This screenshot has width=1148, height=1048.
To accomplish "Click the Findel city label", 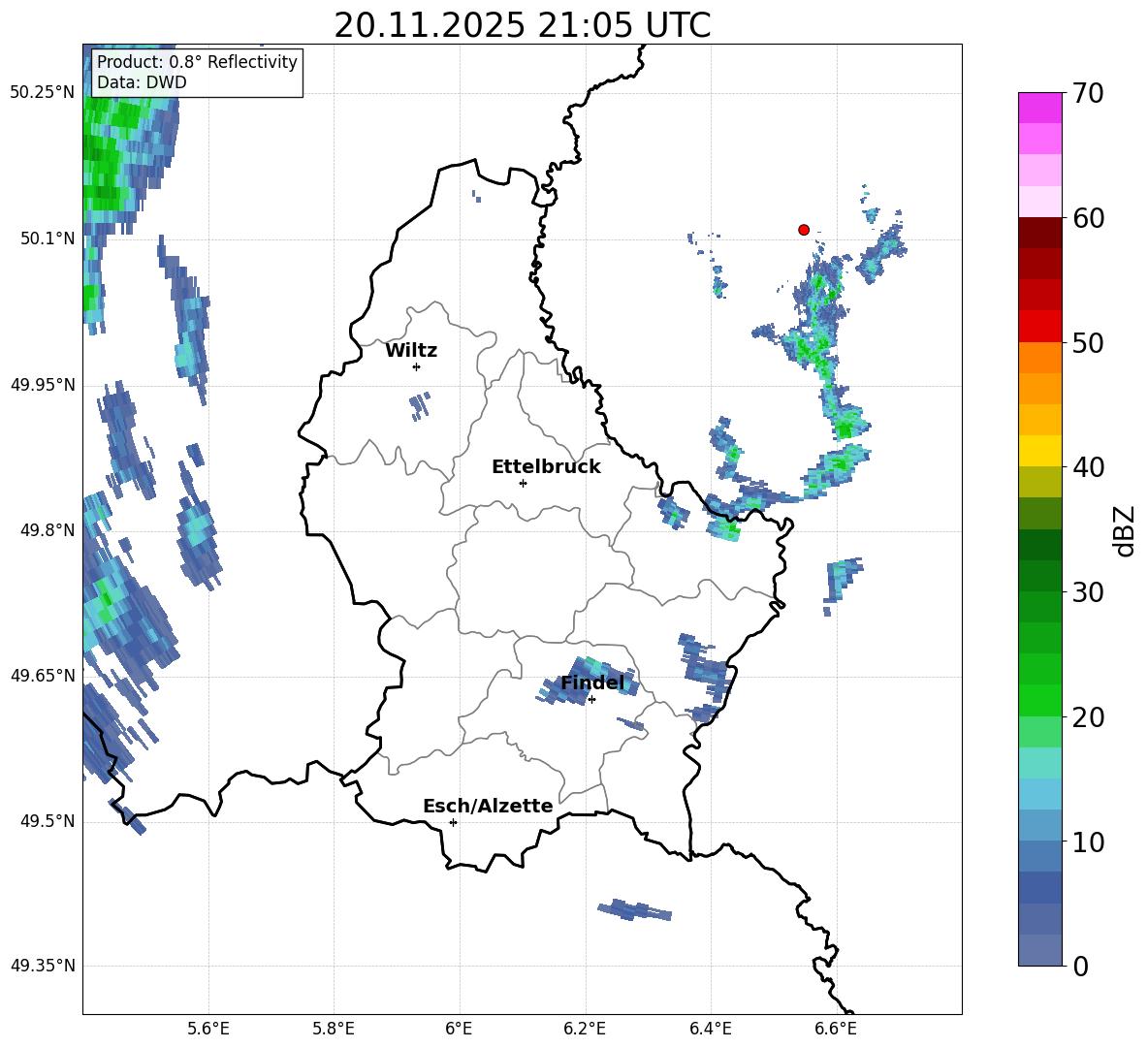I will point(592,683).
